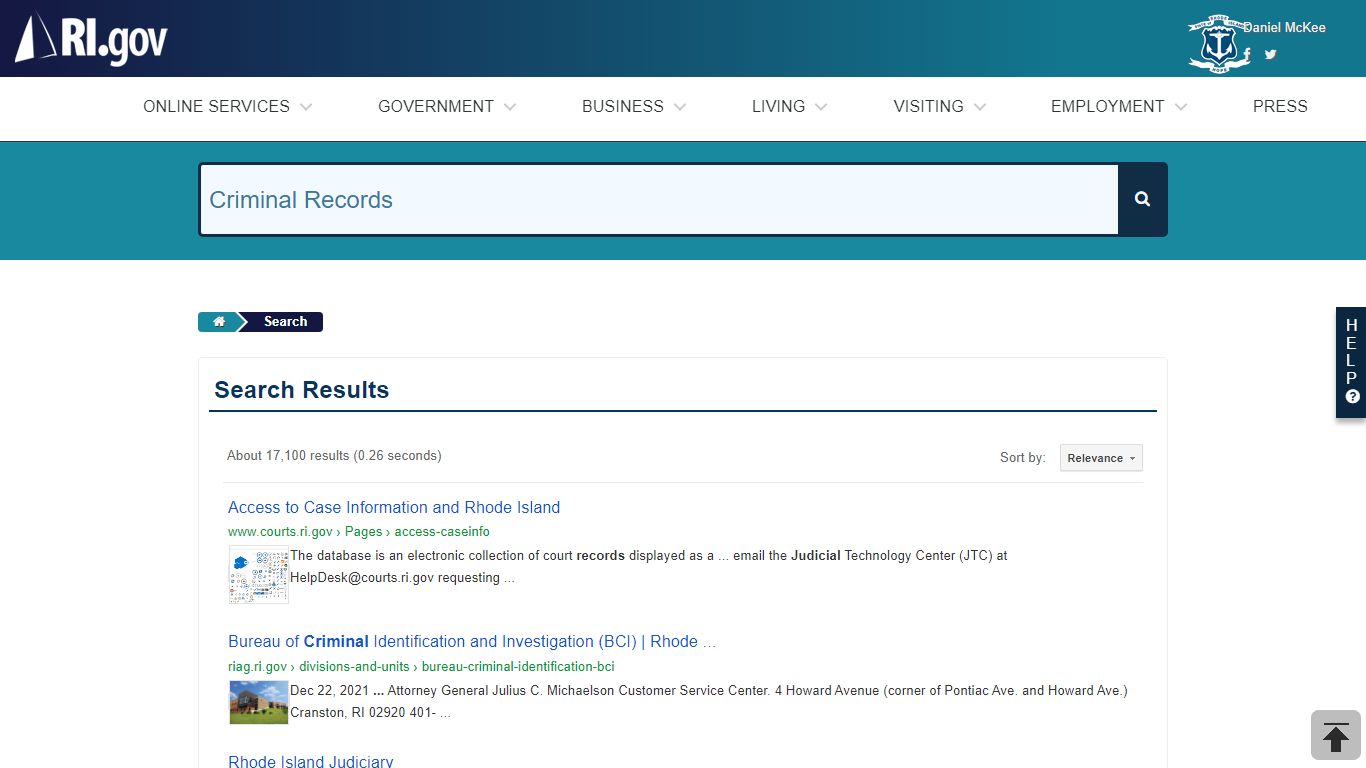
Task: Click the Search Results heading
Action: point(302,390)
